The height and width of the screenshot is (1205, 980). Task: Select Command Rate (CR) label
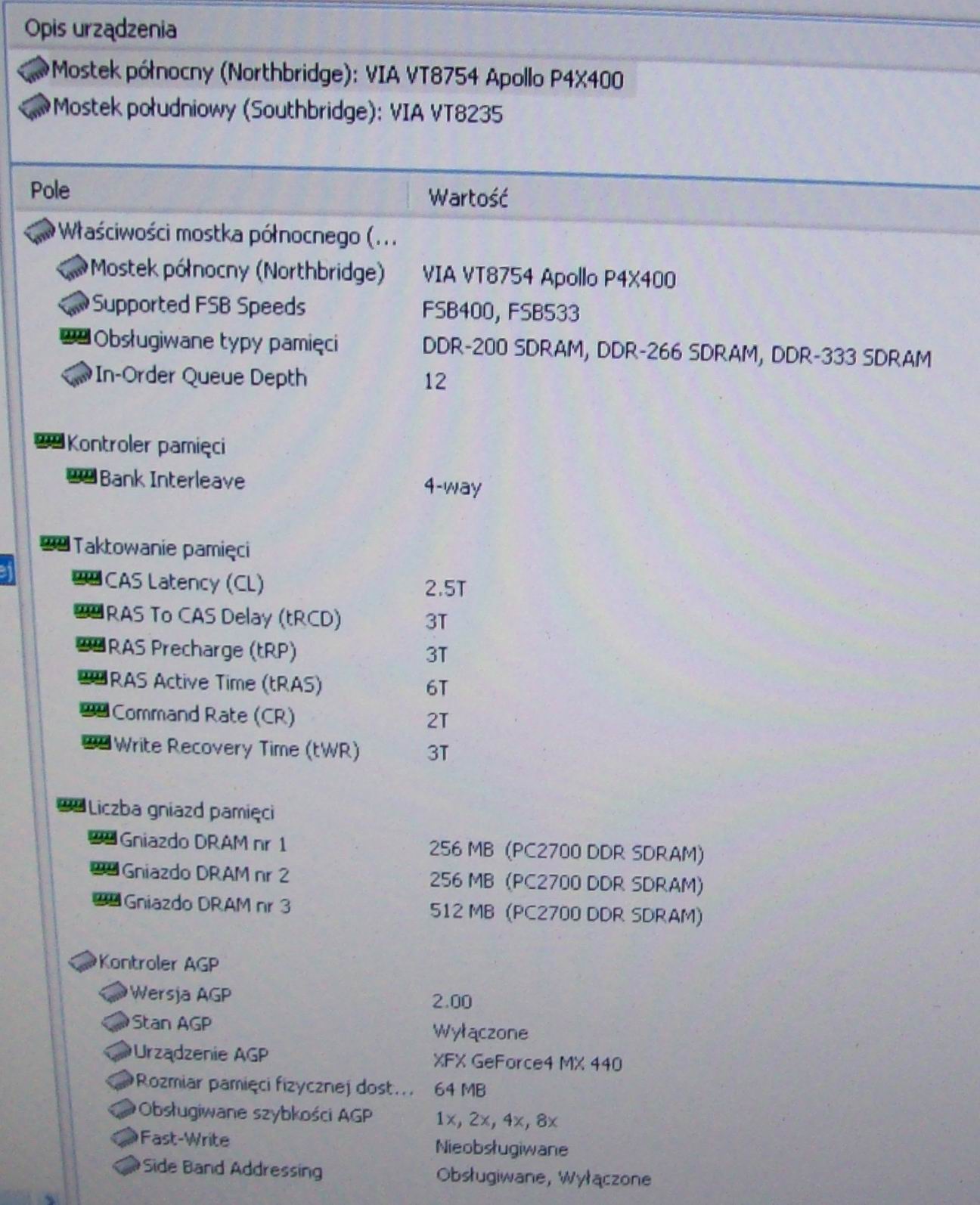[203, 714]
